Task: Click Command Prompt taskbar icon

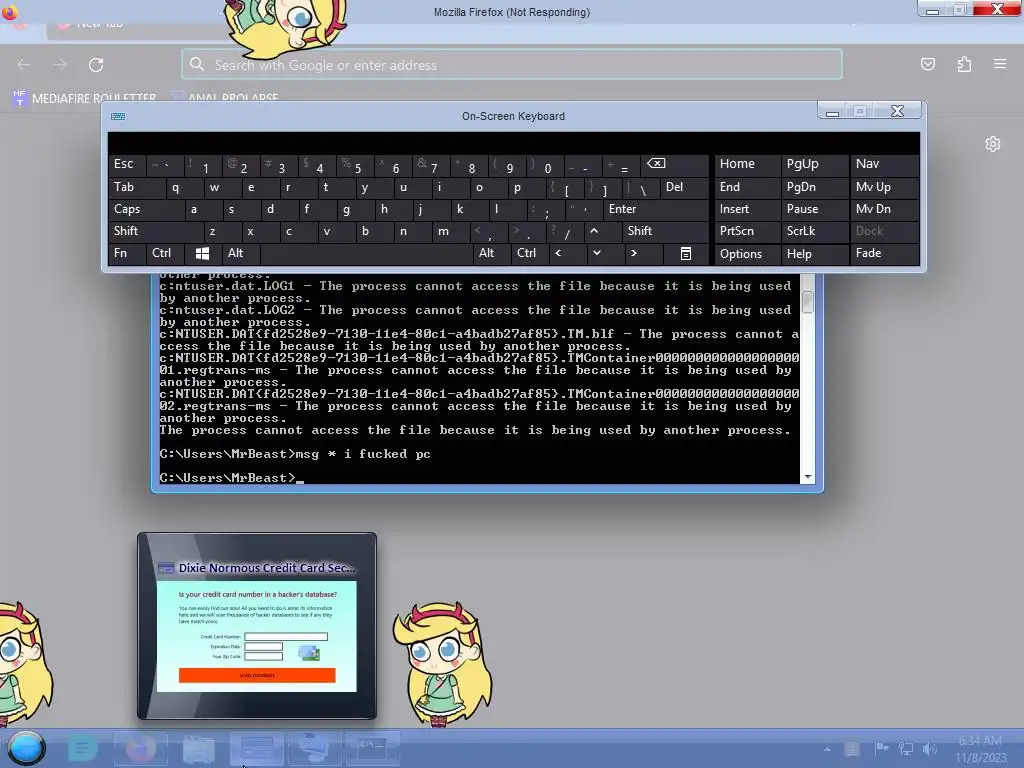Action: coord(372,748)
